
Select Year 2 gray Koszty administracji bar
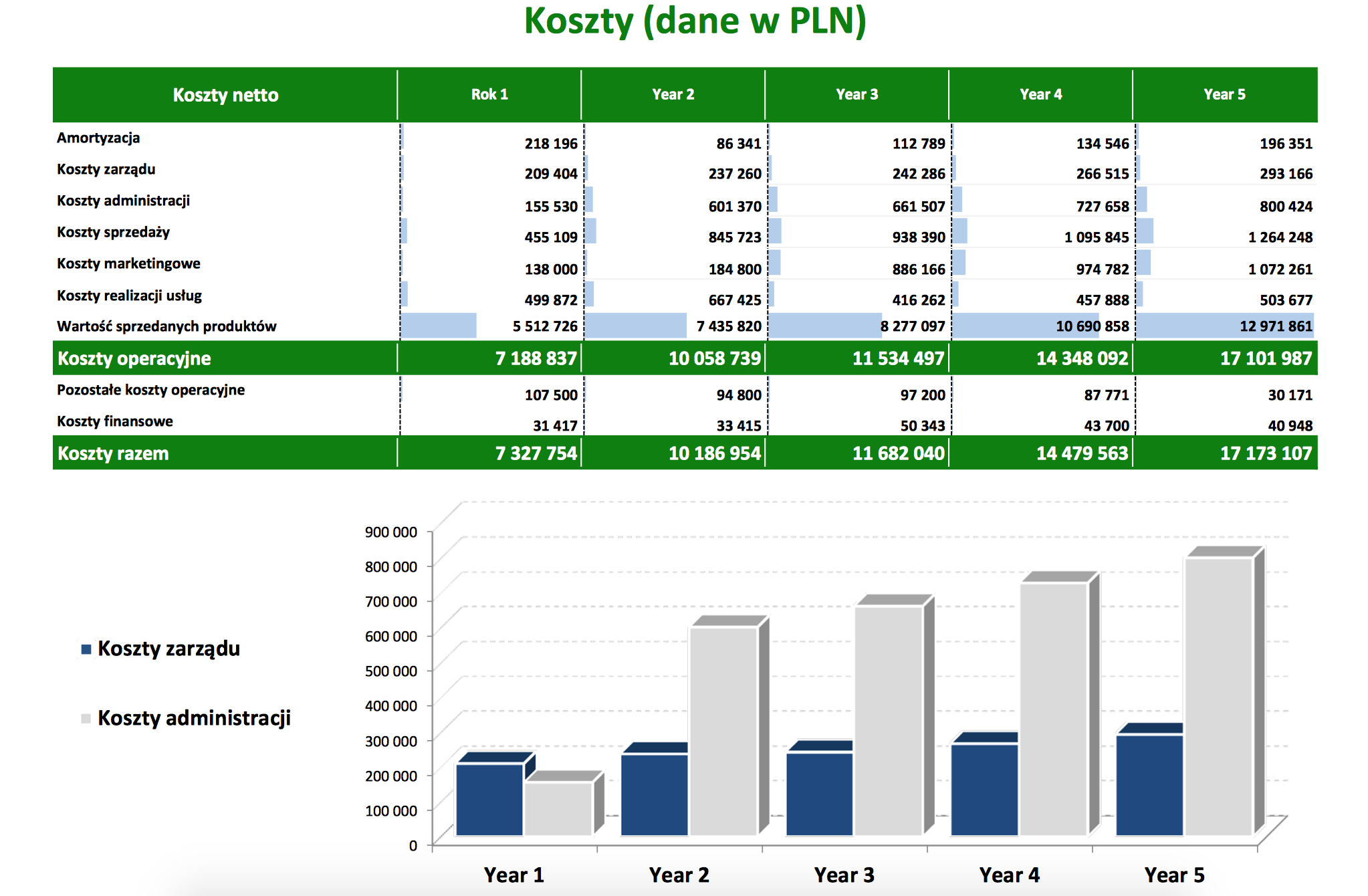724,732
